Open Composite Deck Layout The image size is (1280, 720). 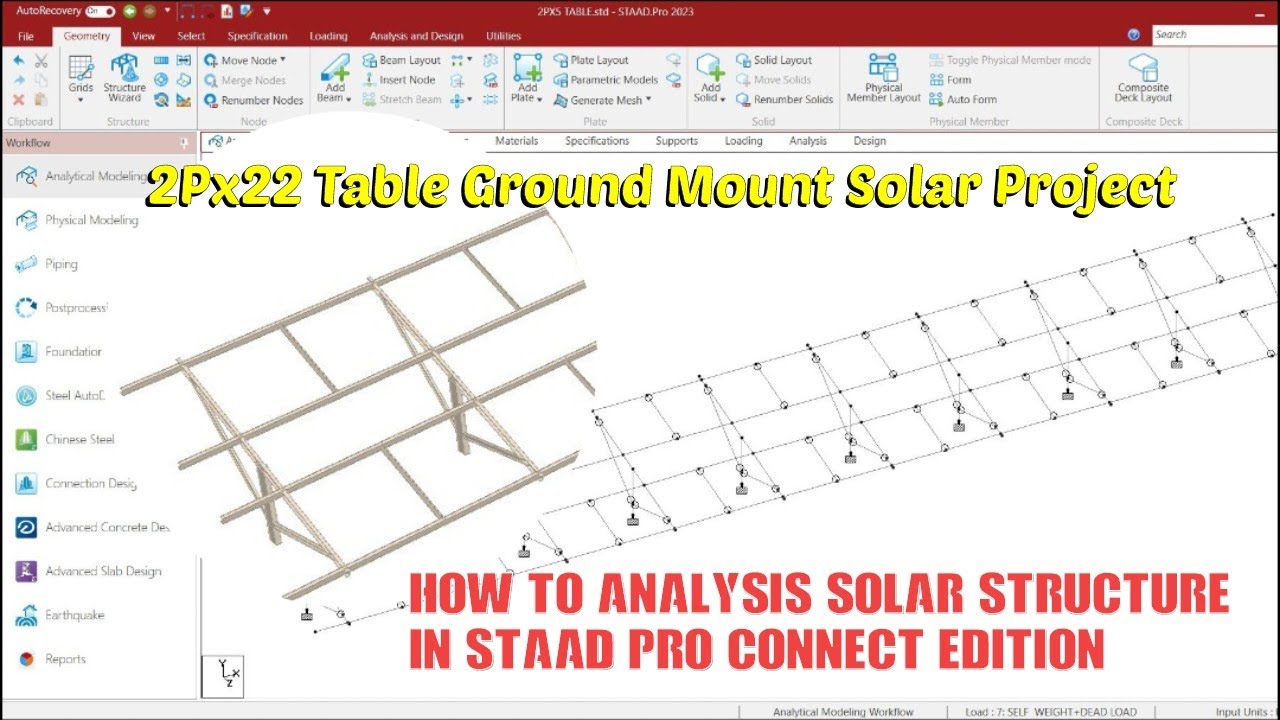coord(1143,79)
